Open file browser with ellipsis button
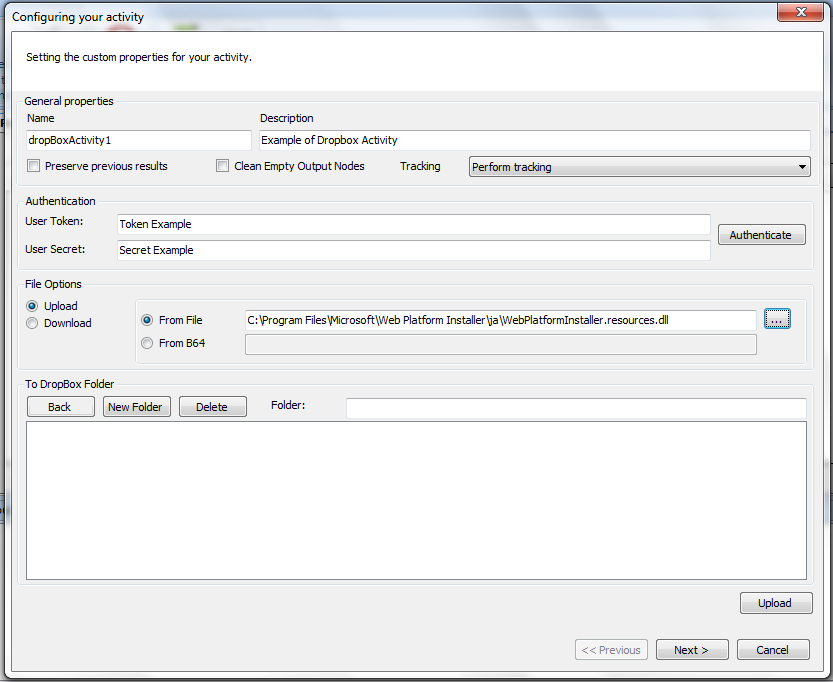This screenshot has height=682, width=833. click(777, 319)
